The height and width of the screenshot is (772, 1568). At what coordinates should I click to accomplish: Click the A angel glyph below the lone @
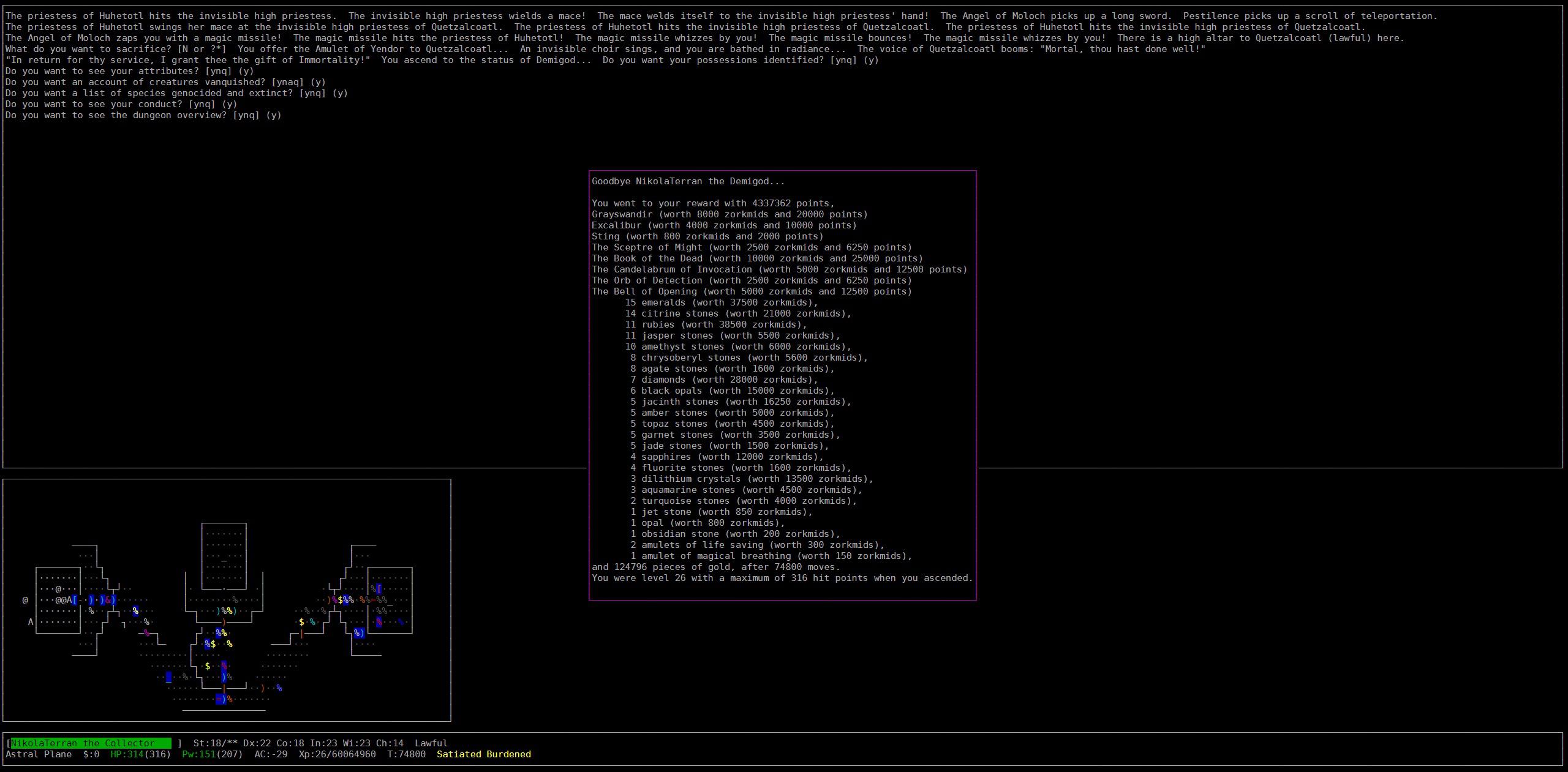pos(31,622)
